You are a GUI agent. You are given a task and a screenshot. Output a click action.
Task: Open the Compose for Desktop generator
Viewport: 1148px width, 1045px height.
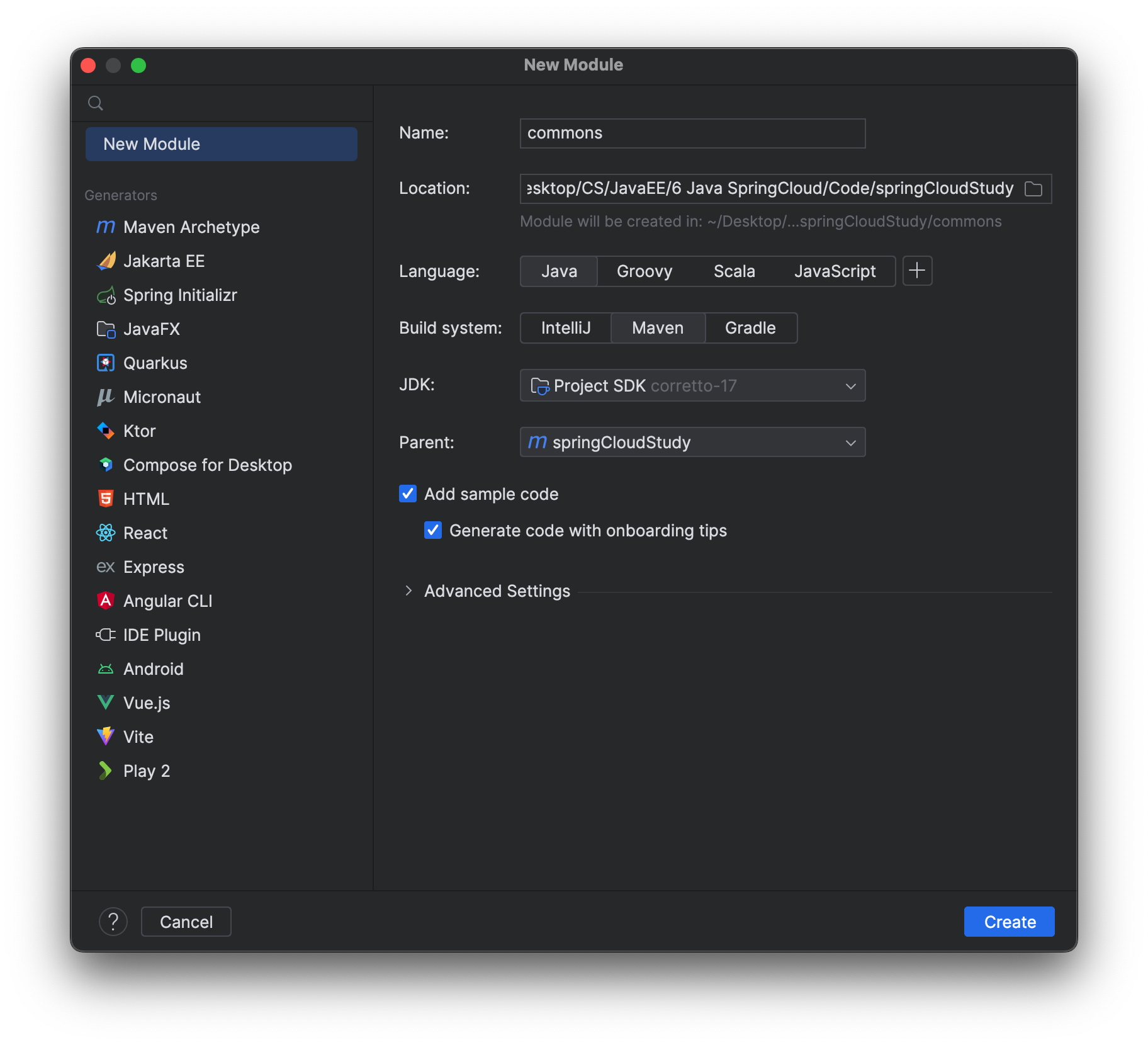click(208, 465)
